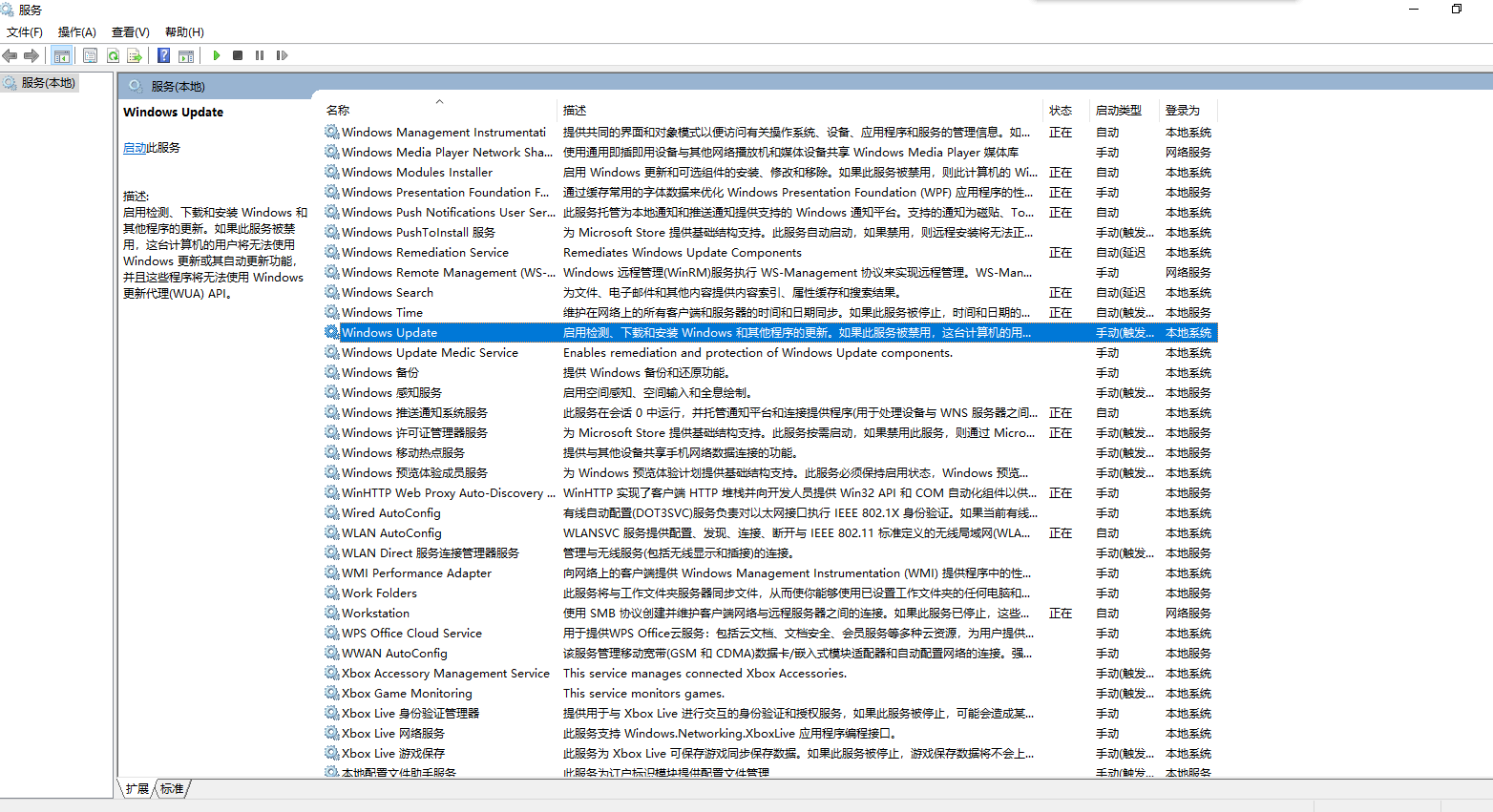Screen dimensions: 1493x812
Task: Open the 查看(V) menu
Action: click(x=131, y=31)
